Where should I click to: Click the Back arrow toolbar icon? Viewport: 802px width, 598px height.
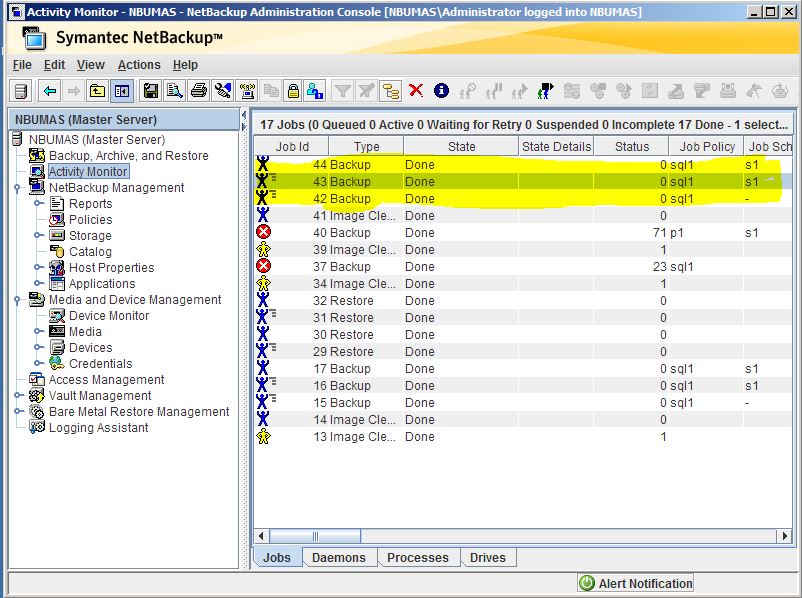click(50, 92)
